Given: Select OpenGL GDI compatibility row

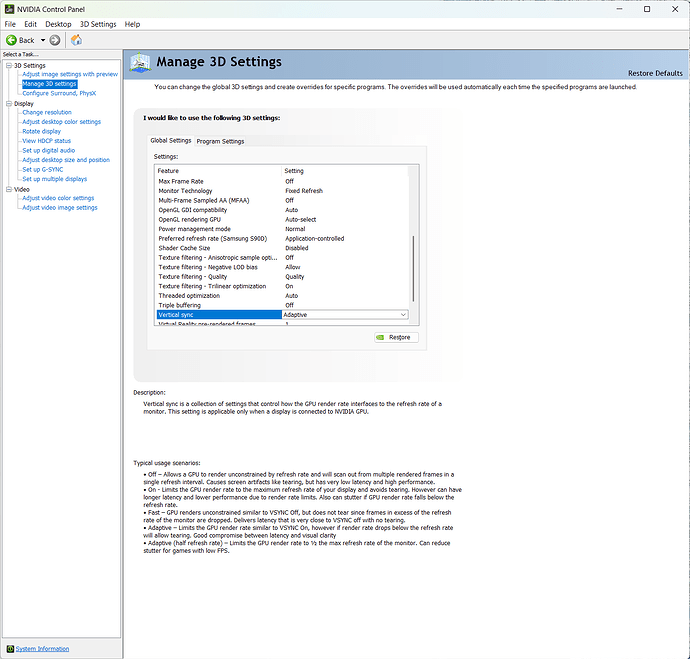Looking at the screenshot, I should click(x=282, y=210).
